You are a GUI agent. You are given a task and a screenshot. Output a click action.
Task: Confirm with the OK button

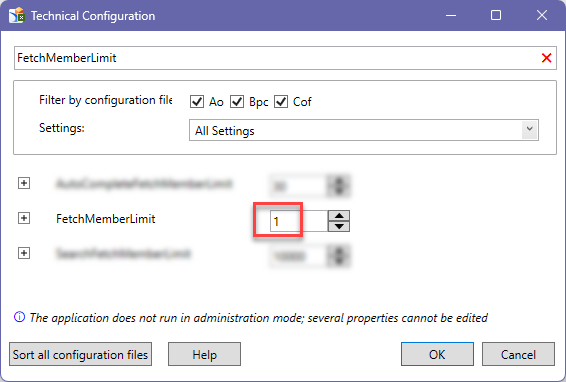point(437,354)
